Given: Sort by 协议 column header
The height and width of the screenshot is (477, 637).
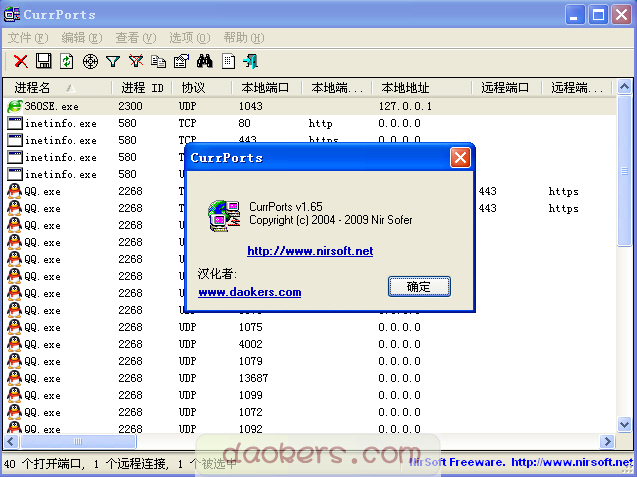Looking at the screenshot, I should pos(202,87).
